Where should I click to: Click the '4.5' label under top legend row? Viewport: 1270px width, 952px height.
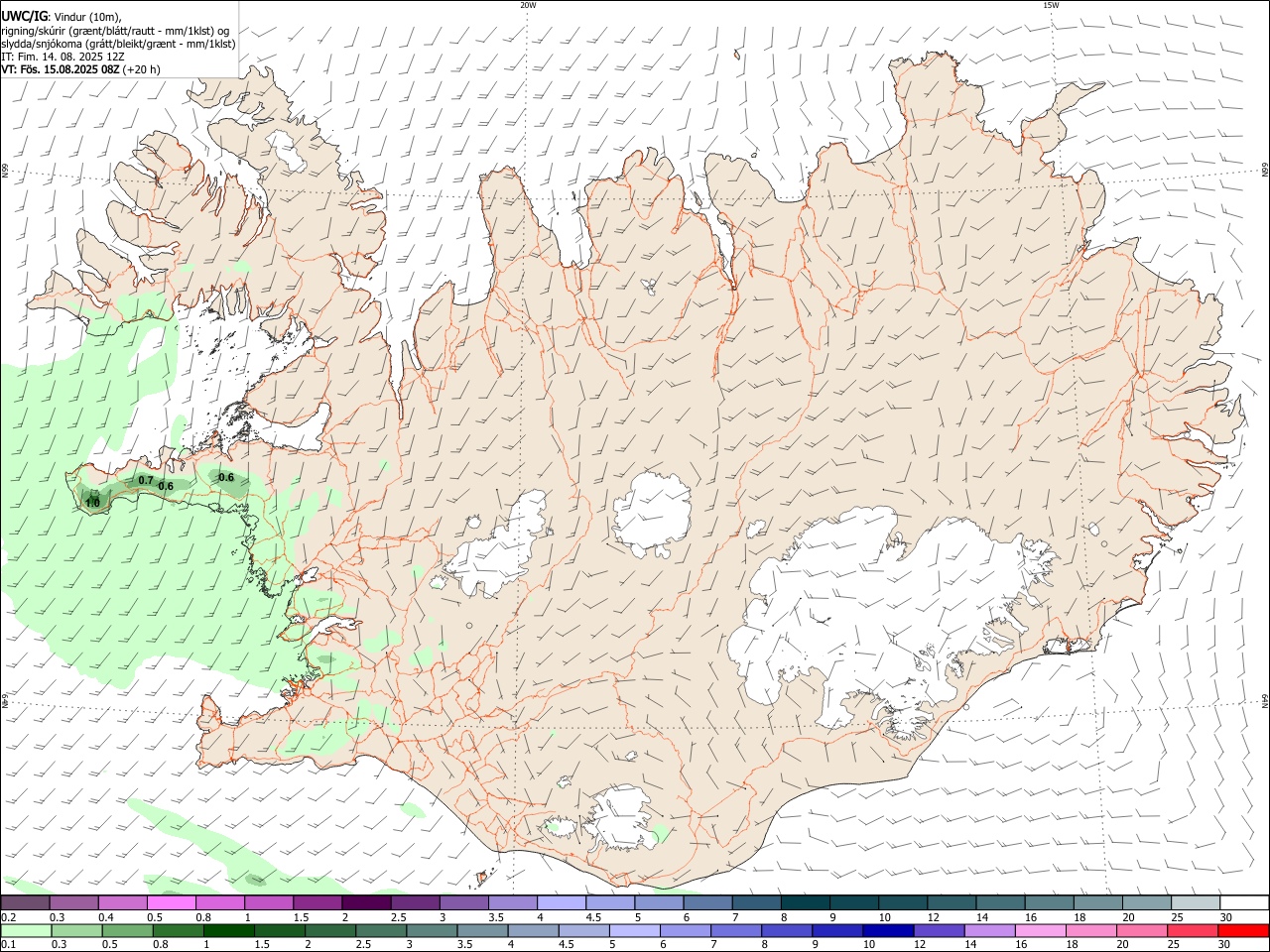(x=594, y=917)
